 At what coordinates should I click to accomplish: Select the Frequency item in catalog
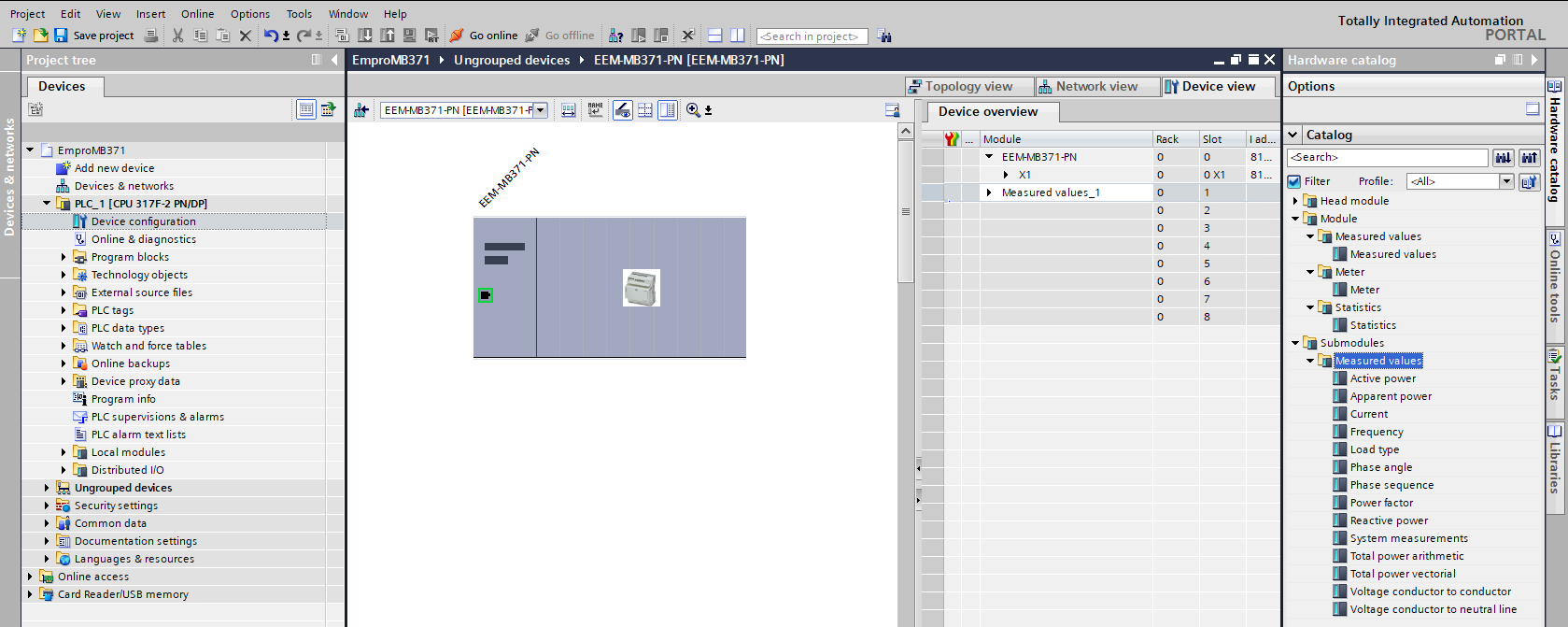tap(1377, 432)
